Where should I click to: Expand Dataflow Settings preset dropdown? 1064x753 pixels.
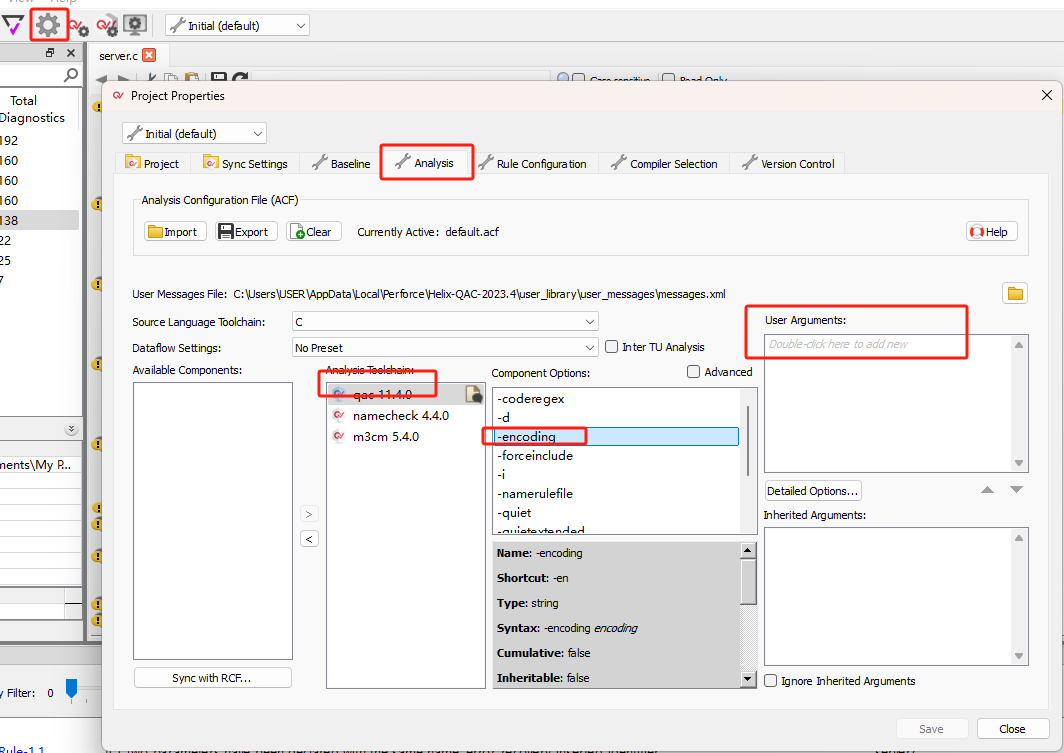445,348
